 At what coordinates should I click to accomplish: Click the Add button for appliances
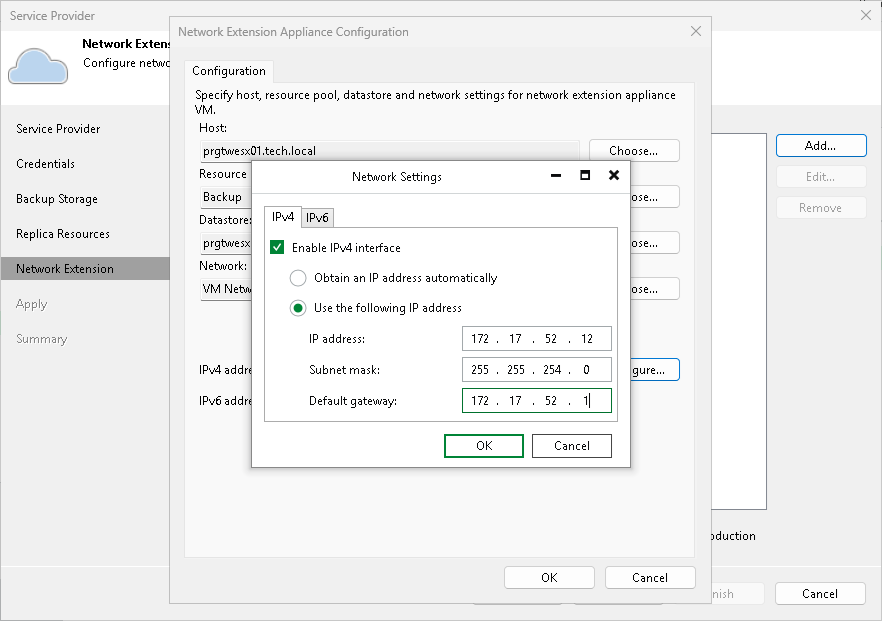tap(820, 145)
